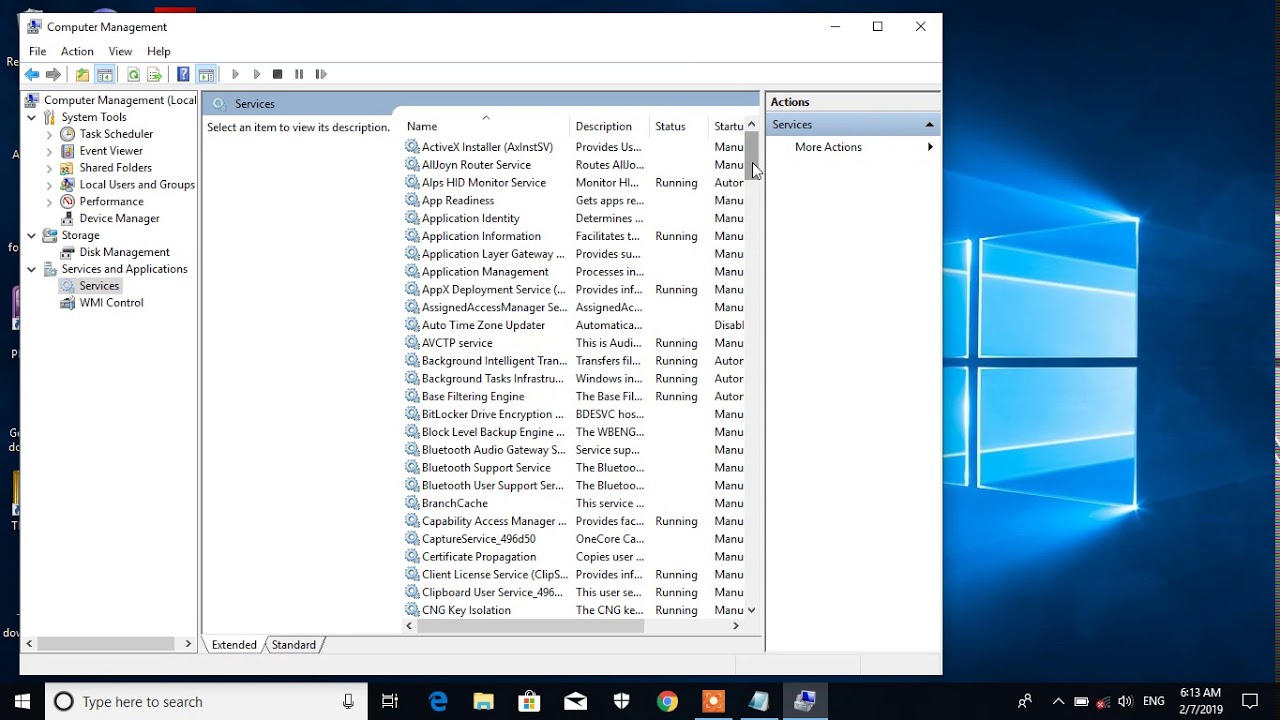
Task: Sort by the Description column header
Action: click(610, 126)
